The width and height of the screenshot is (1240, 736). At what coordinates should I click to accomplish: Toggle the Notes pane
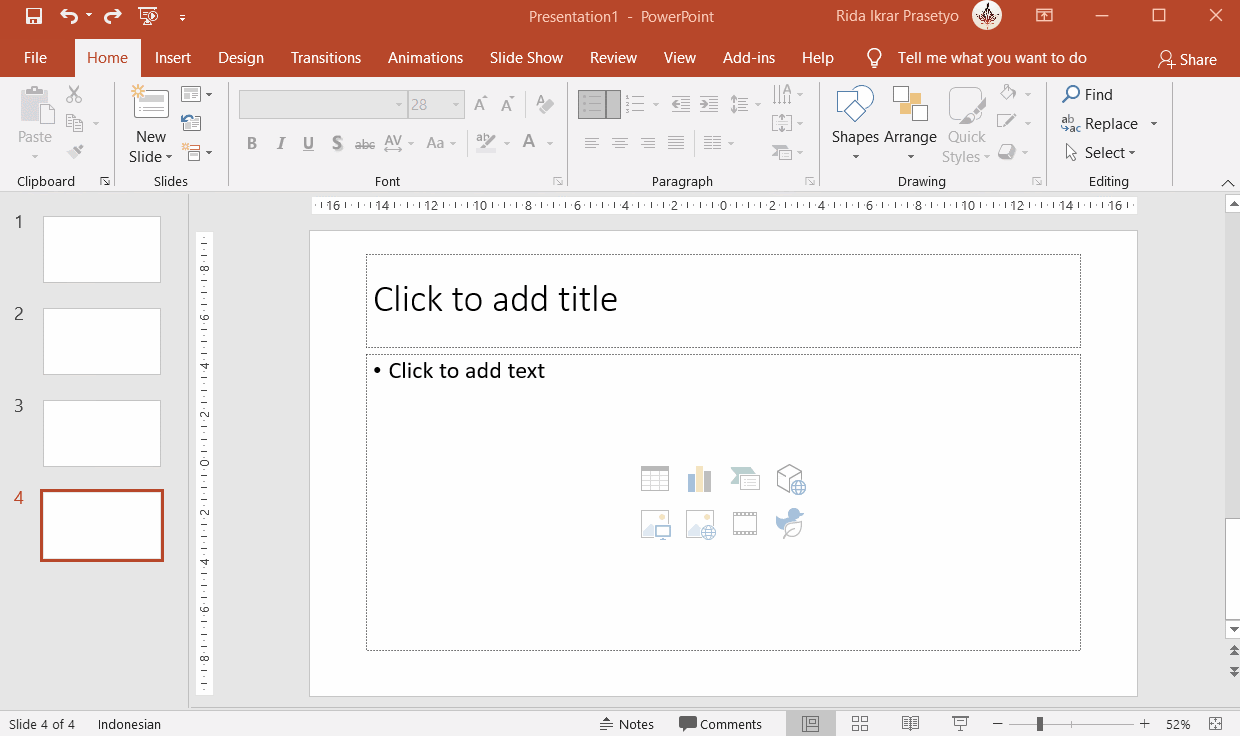[x=627, y=724]
